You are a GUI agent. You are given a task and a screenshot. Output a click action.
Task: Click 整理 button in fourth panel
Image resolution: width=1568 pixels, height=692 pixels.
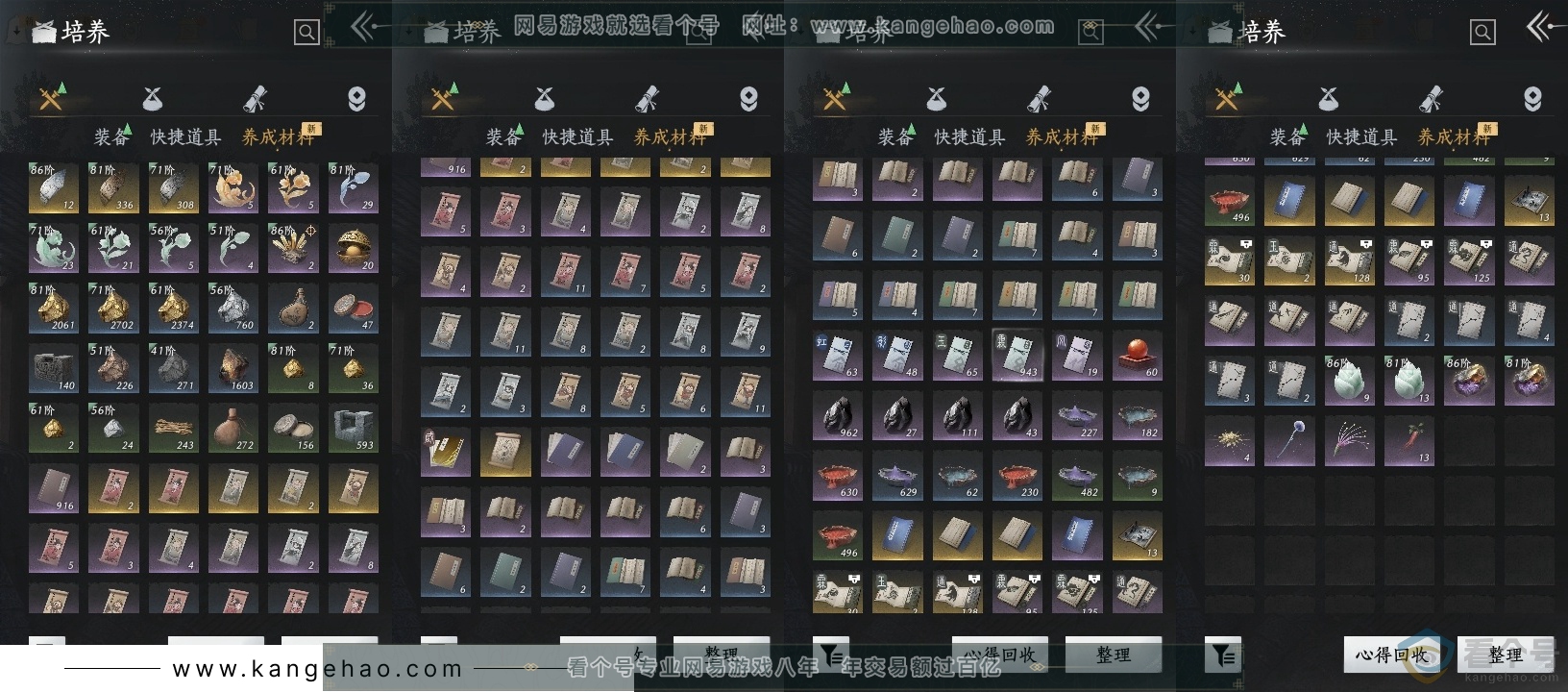pos(1505,655)
